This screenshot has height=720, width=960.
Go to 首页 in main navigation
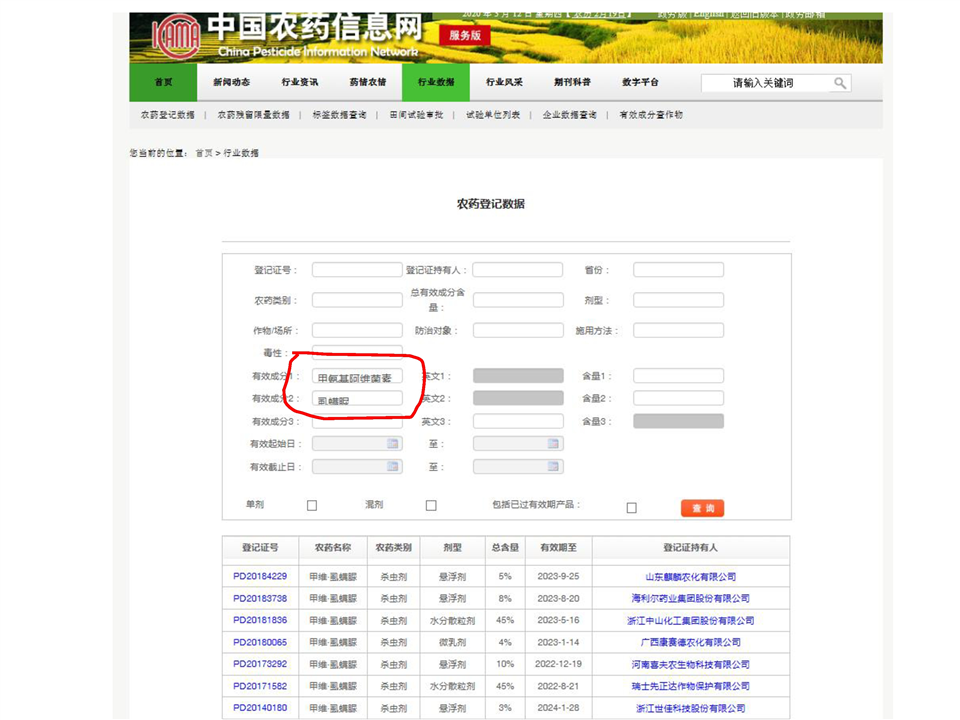[x=163, y=82]
